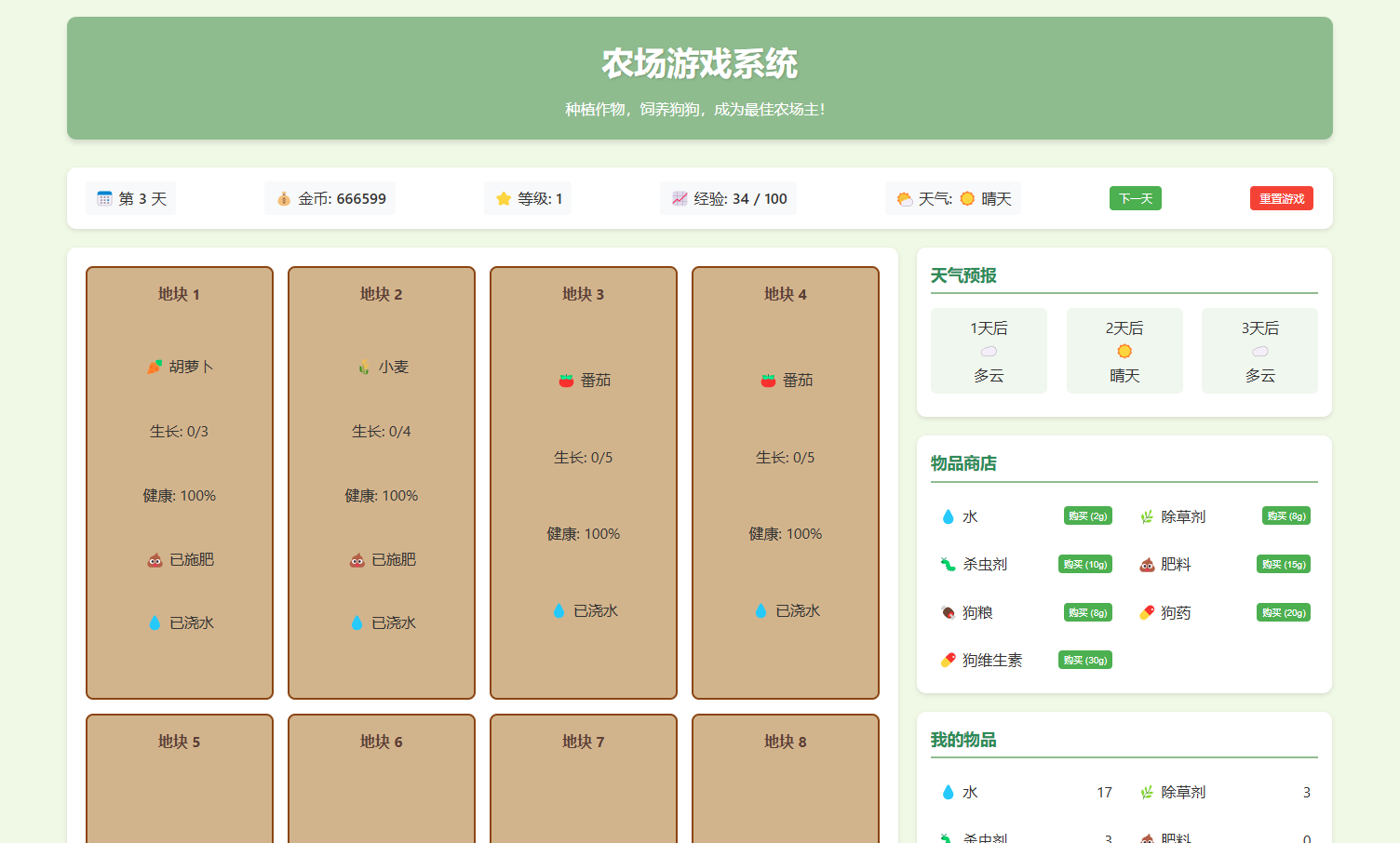This screenshot has width=1400, height=843.
Task: Click the sun icon next to 晴天 weather
Action: 966,197
